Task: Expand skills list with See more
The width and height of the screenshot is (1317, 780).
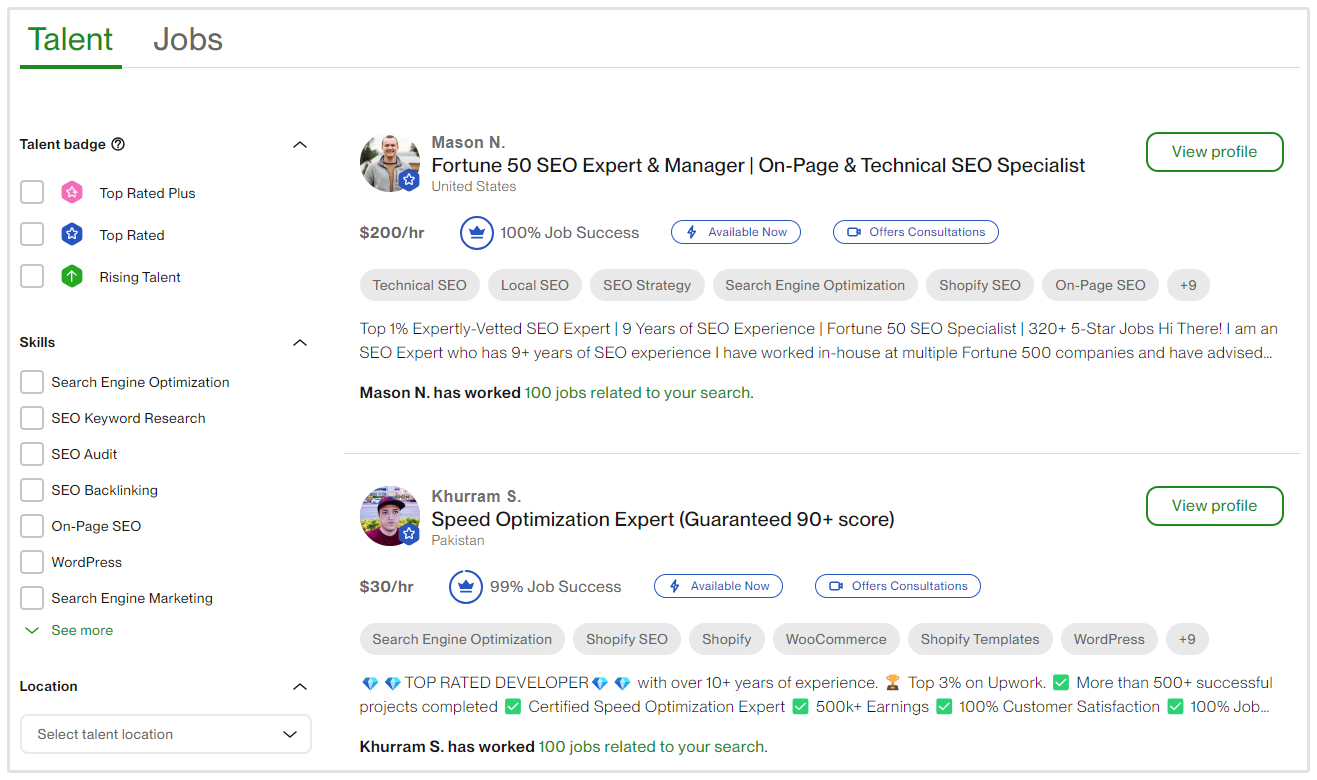Action: [81, 630]
